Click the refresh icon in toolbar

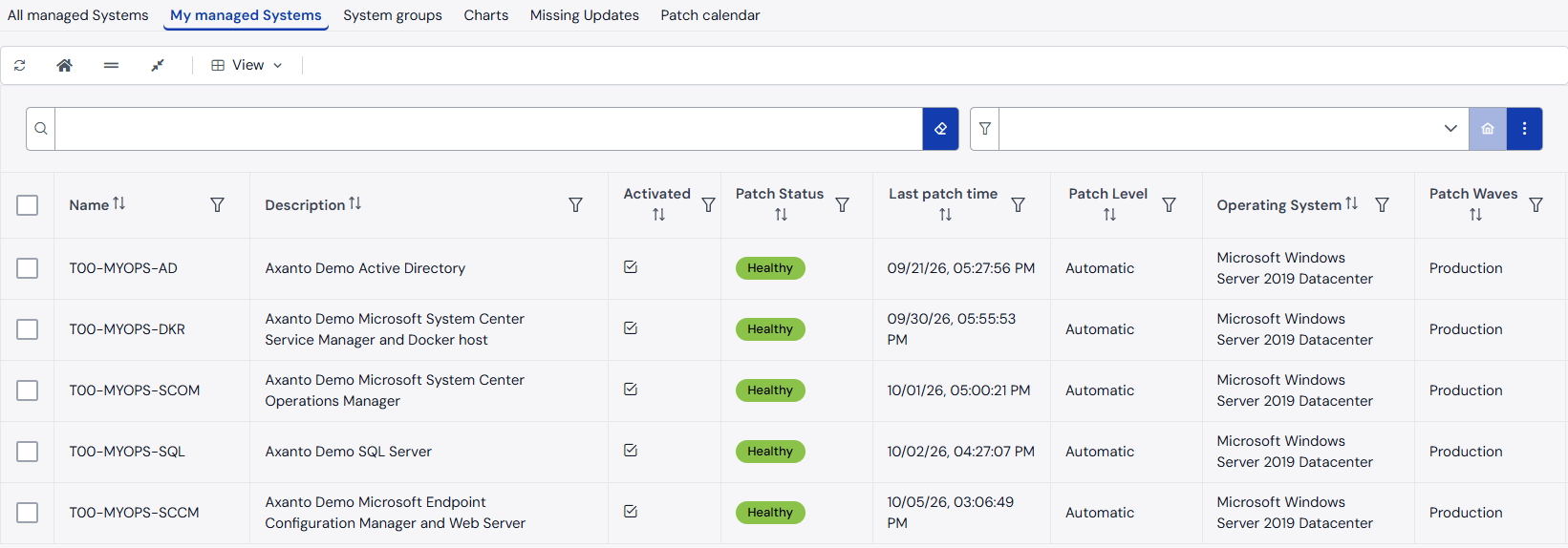(20, 65)
